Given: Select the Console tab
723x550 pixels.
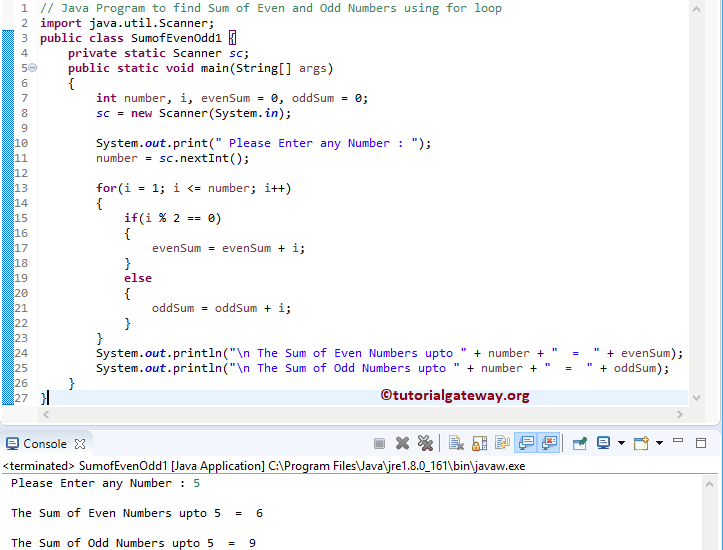Looking at the screenshot, I should (x=45, y=444).
